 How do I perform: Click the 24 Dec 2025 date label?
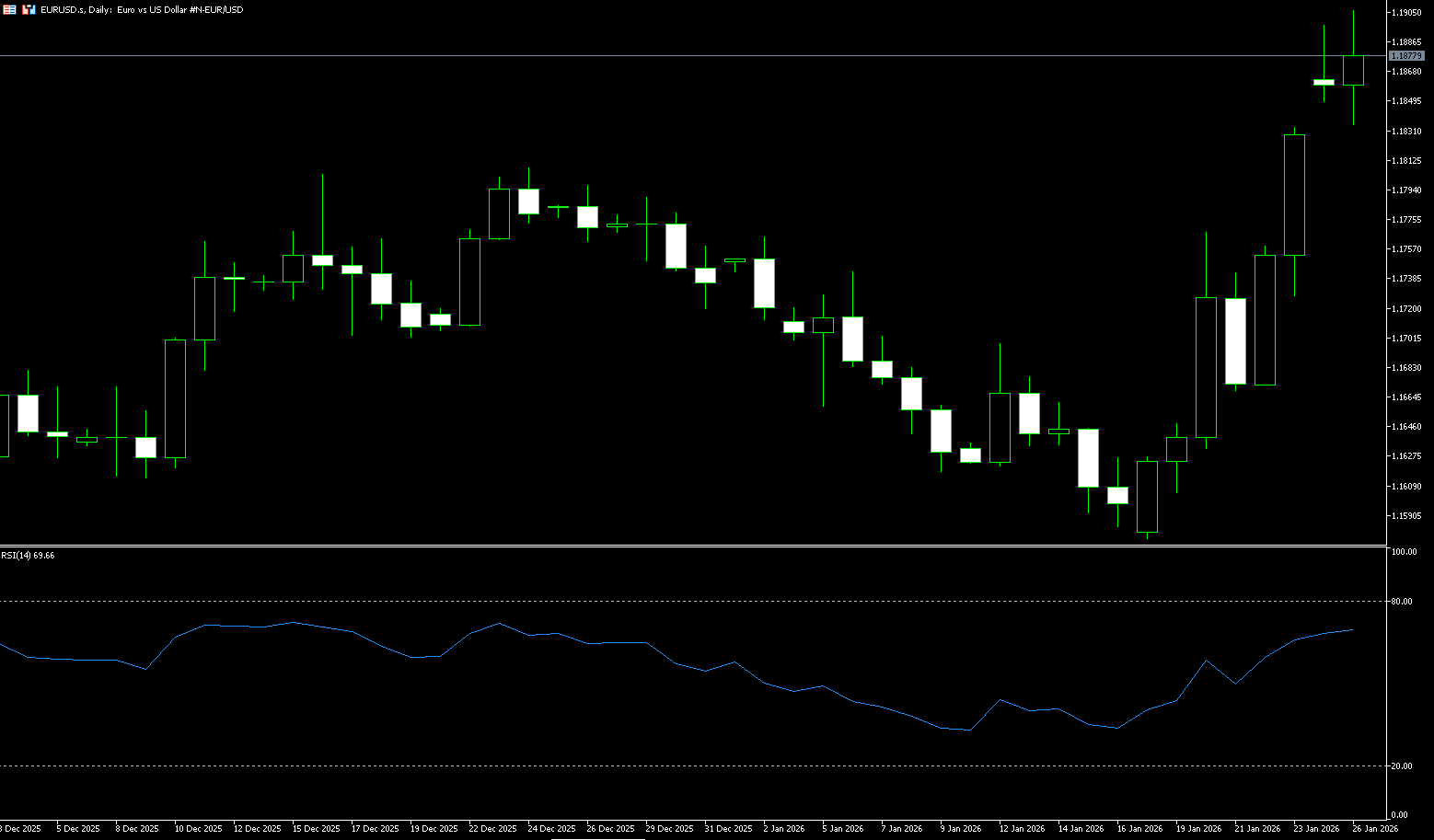pyautogui.click(x=551, y=829)
